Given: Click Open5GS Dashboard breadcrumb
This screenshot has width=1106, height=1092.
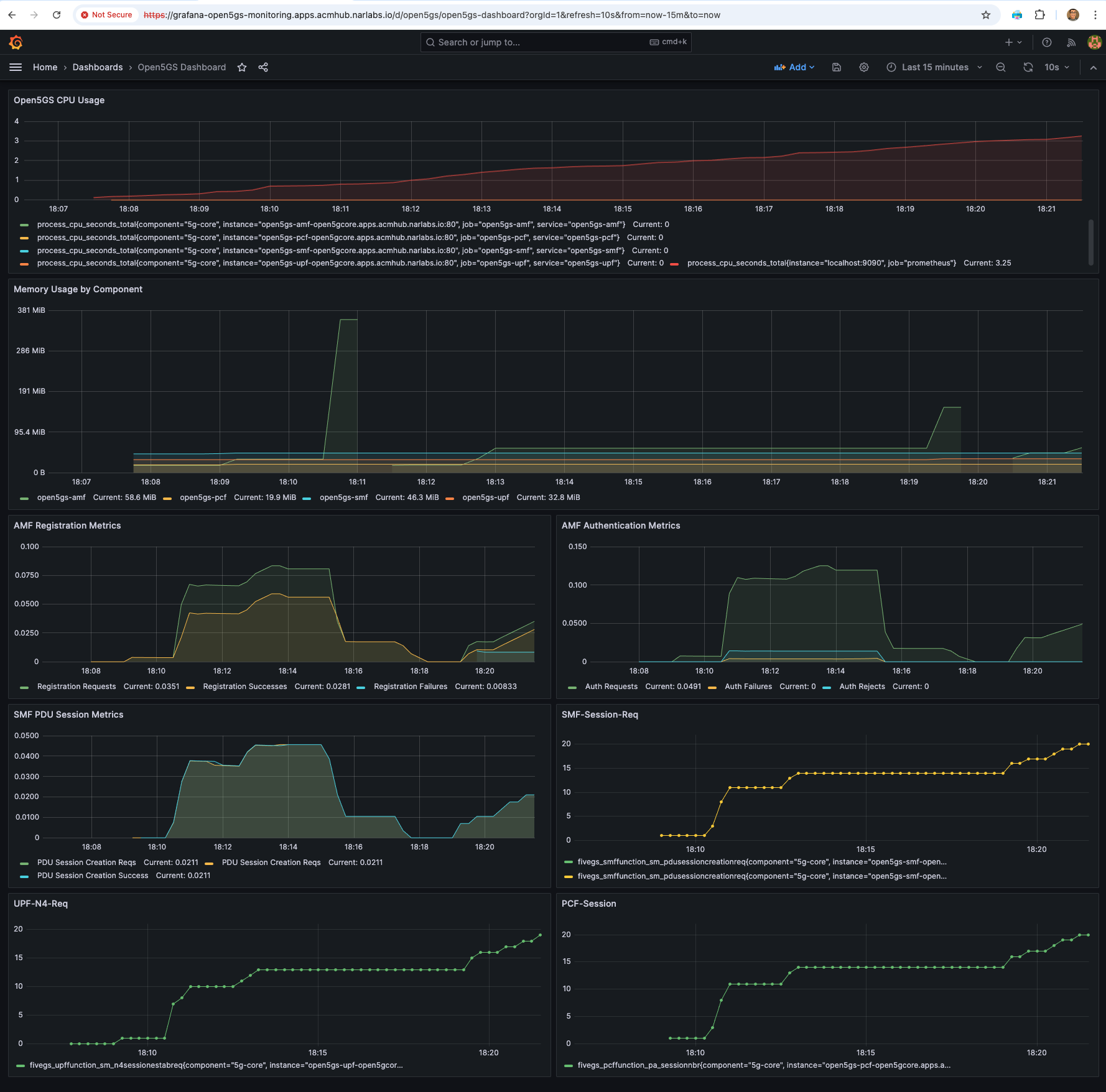Looking at the screenshot, I should point(182,67).
